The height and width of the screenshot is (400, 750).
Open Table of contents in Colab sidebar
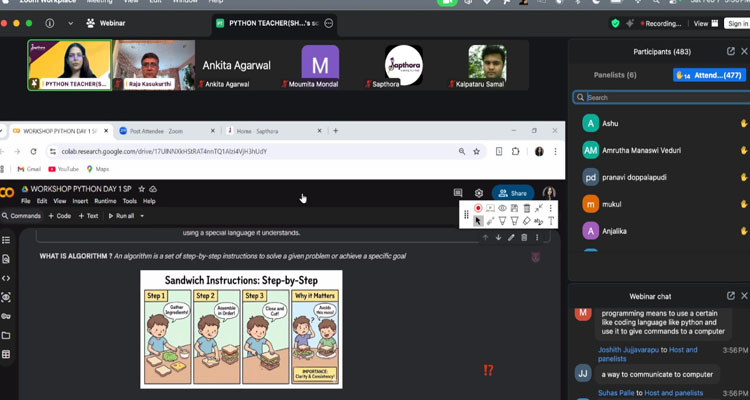point(7,240)
